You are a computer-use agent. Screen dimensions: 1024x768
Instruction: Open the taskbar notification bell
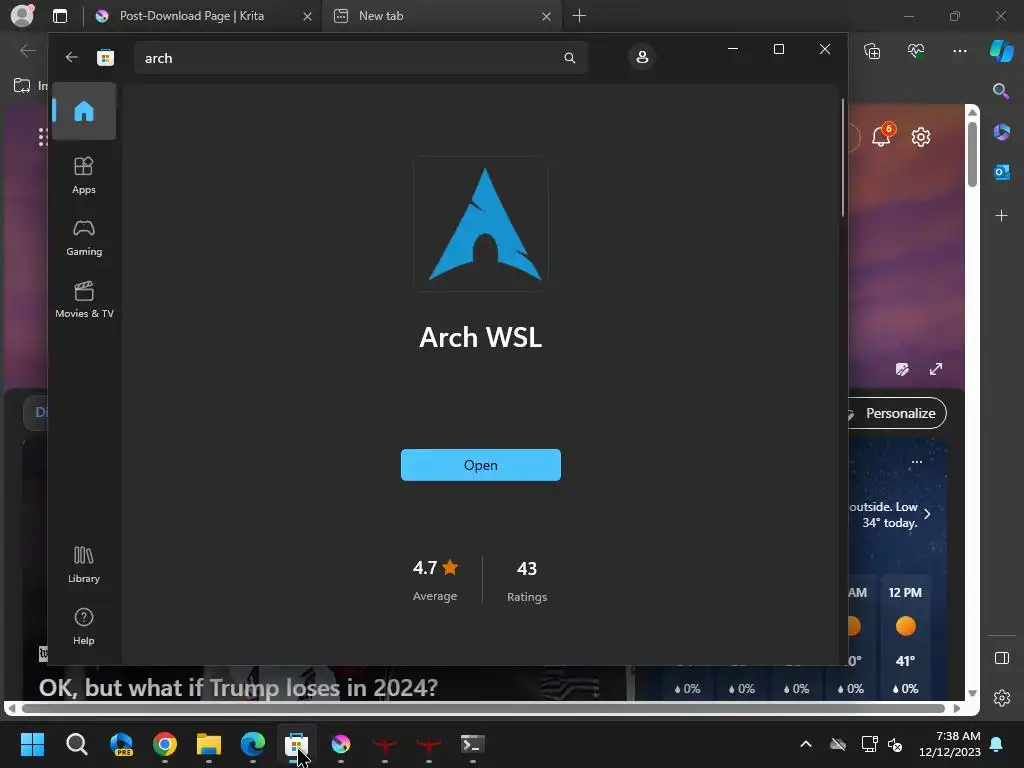(997, 744)
